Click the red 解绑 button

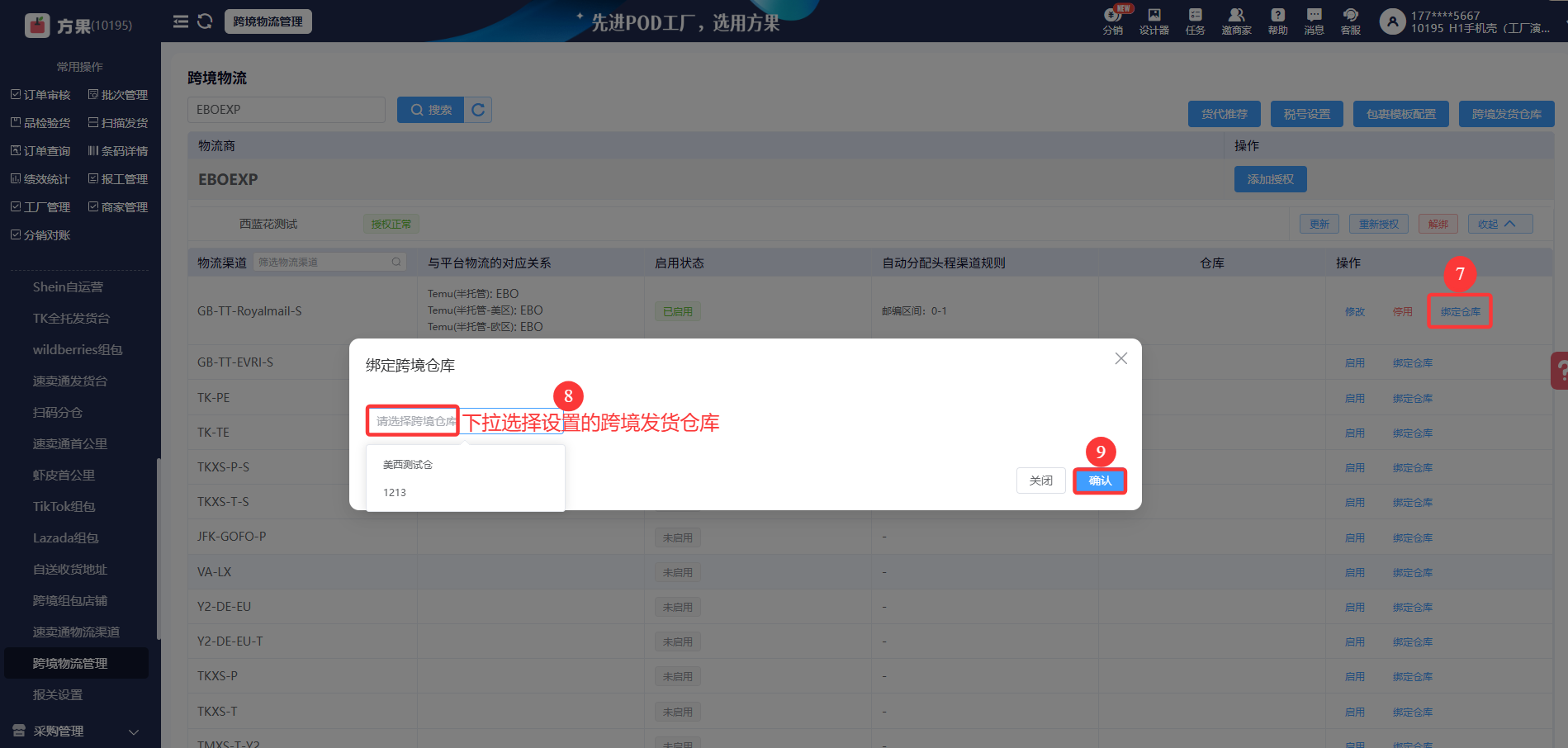point(1438,224)
